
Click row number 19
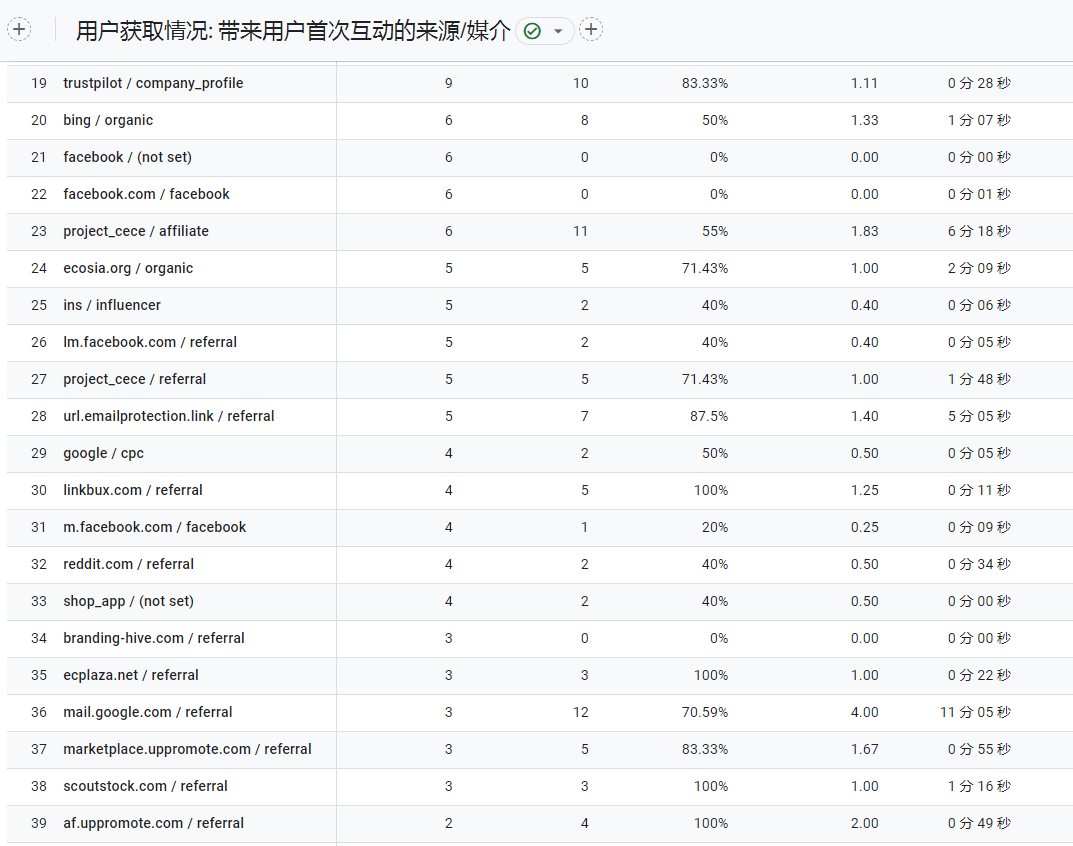pos(39,83)
